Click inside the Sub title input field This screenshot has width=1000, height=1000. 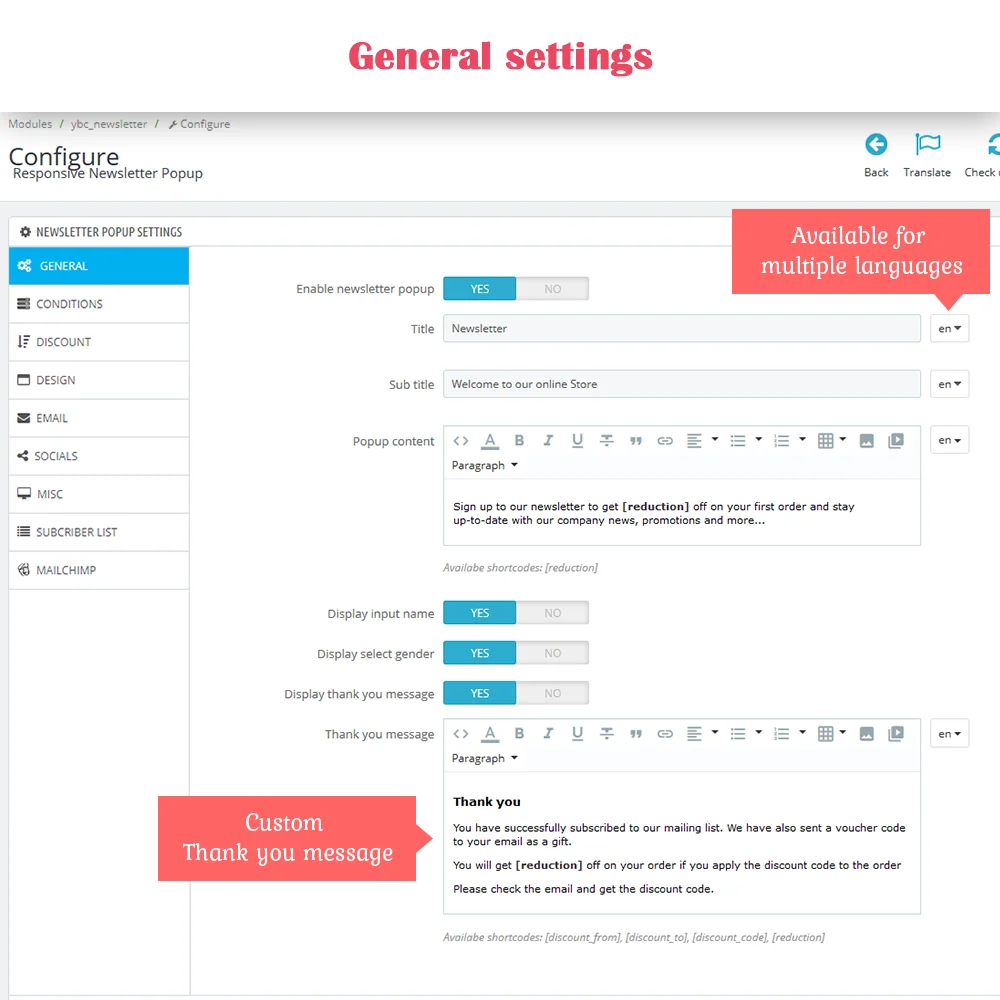pyautogui.click(x=681, y=384)
